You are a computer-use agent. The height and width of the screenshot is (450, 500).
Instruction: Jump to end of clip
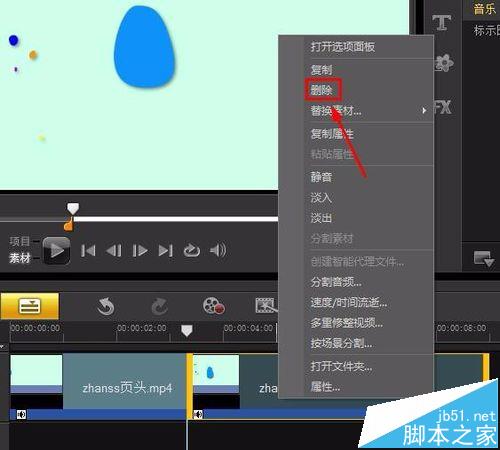pos(166,251)
